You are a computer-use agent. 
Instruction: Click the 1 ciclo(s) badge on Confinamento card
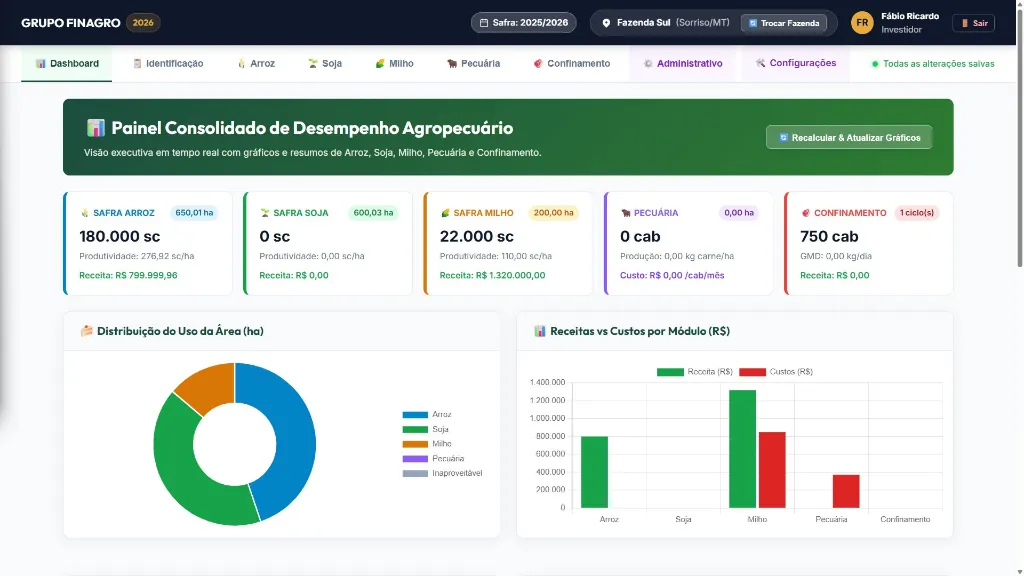pos(917,213)
